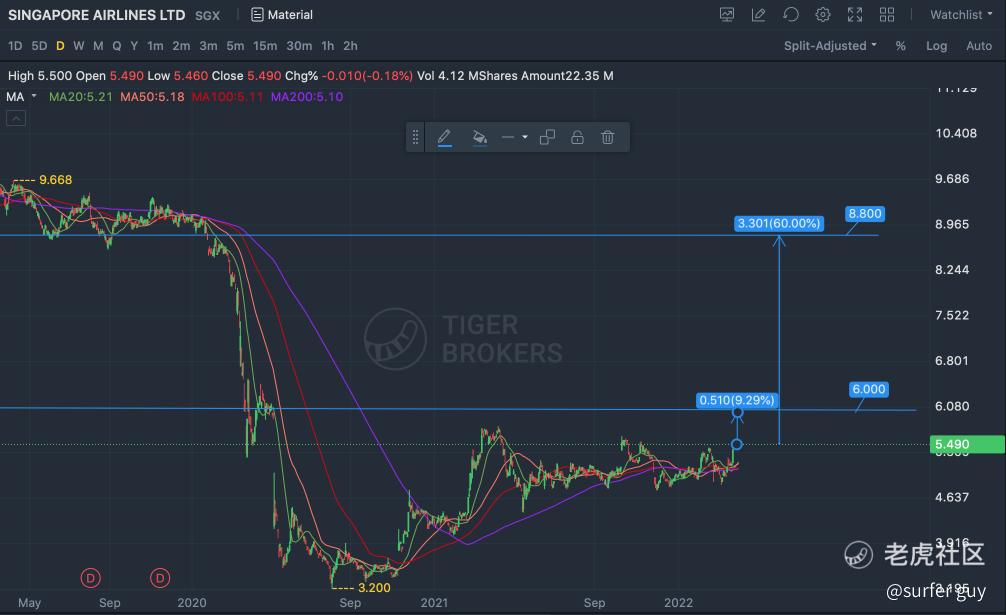This screenshot has height=615, width=1006.
Task: Change fill color with bucket icon
Action: point(479,137)
